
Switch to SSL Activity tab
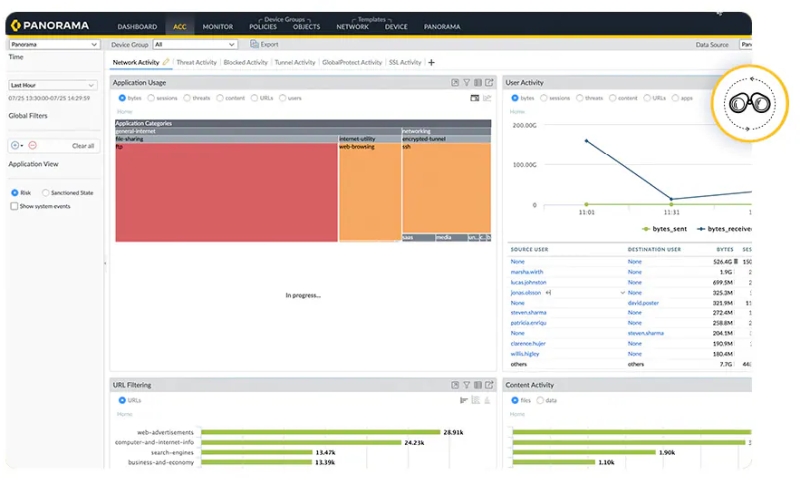pos(405,62)
